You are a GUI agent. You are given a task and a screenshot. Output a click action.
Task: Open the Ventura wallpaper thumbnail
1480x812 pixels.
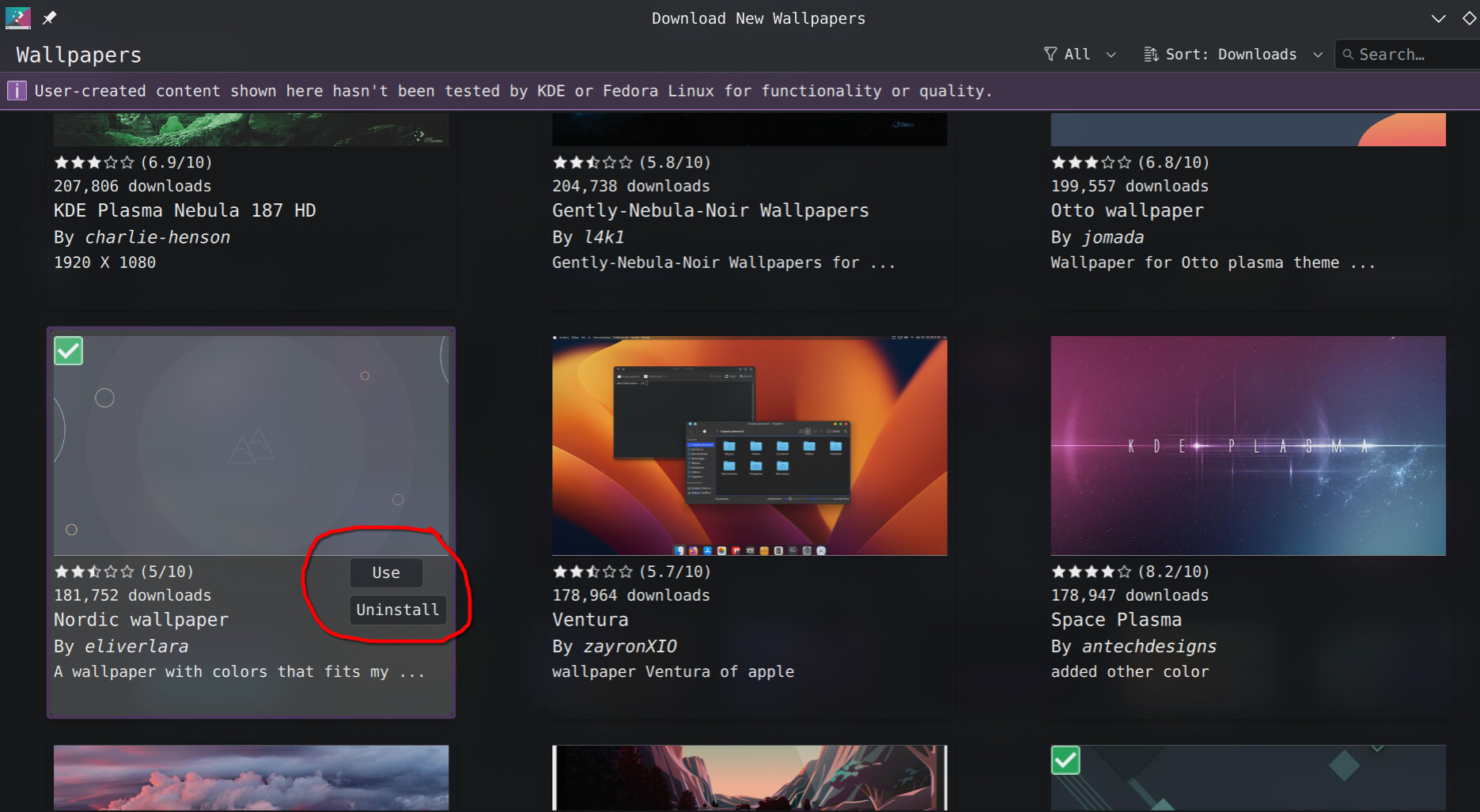[749, 445]
